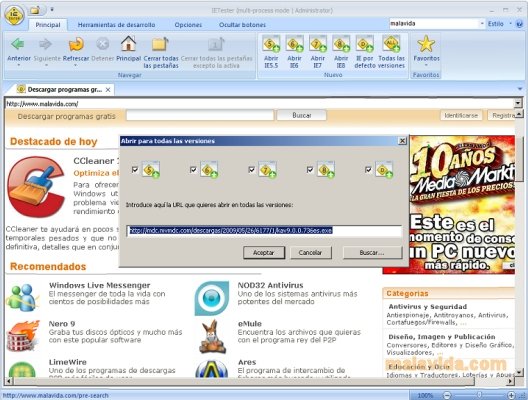
Task: Uncheck the IE6 version checkbox in dialog
Action: (193, 169)
